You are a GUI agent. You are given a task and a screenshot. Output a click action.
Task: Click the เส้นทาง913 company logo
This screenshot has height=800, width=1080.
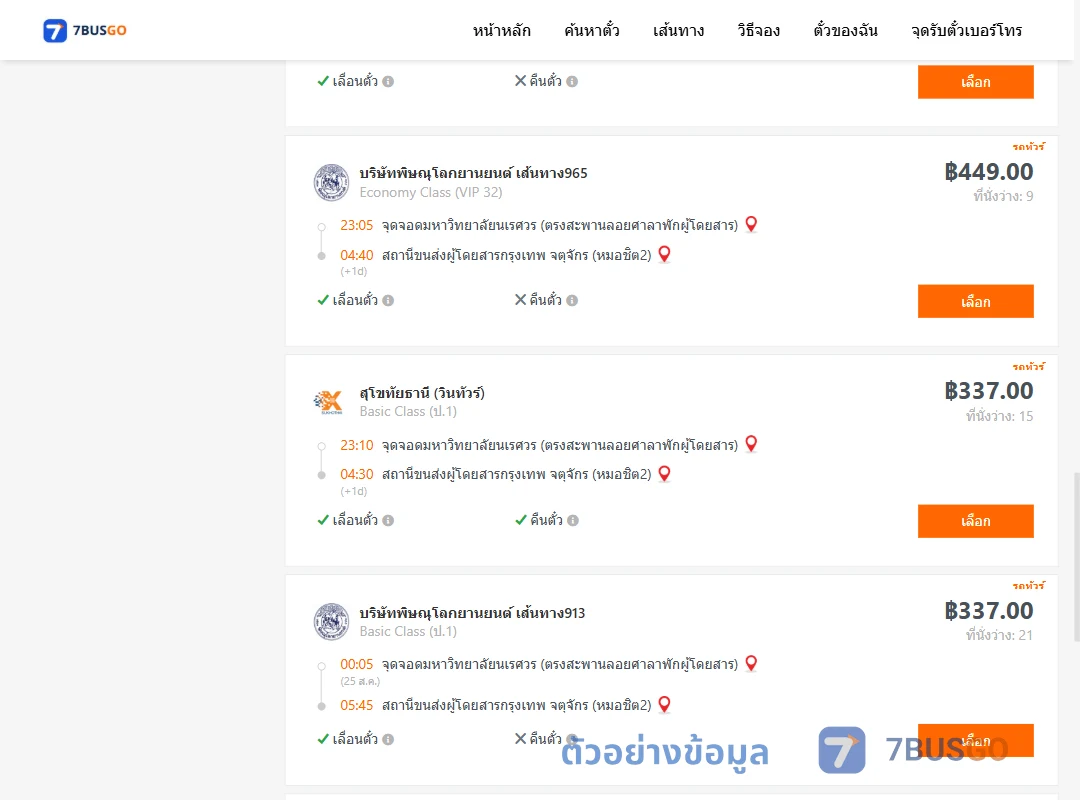tap(331, 622)
